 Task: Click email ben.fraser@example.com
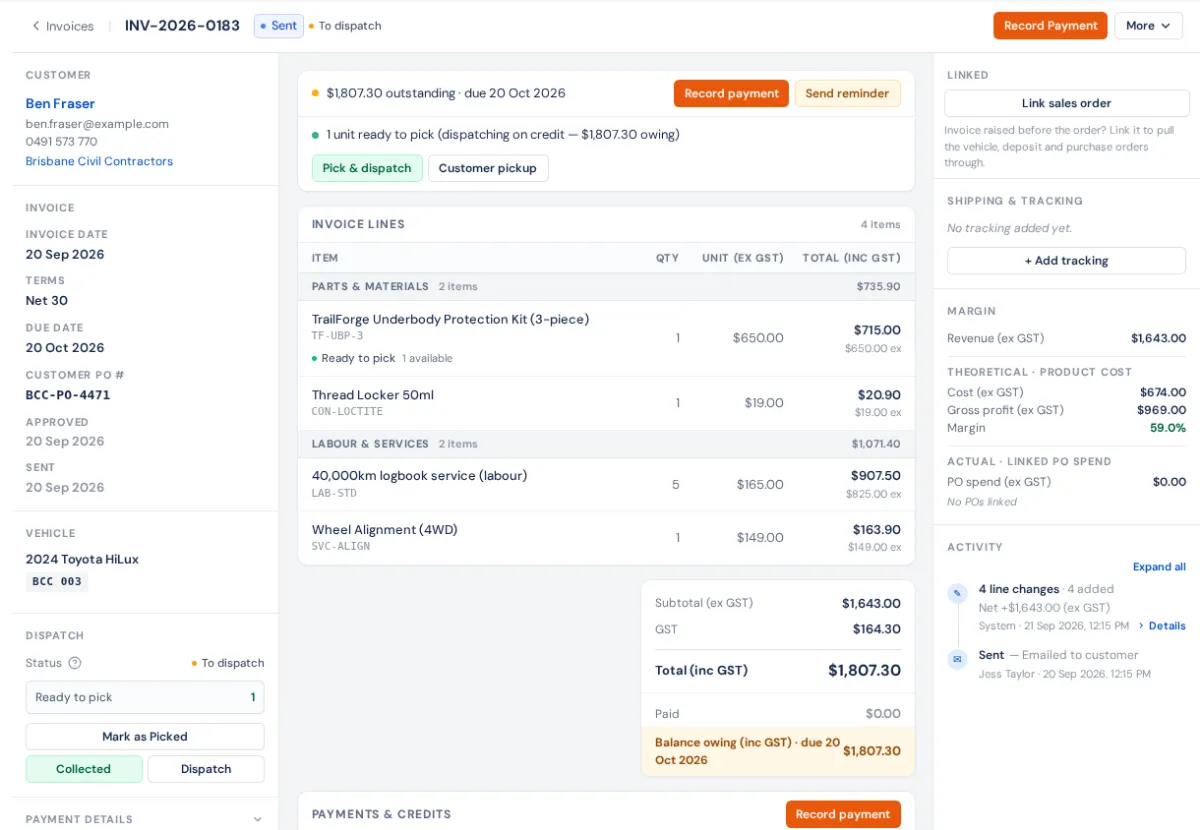tap(97, 124)
